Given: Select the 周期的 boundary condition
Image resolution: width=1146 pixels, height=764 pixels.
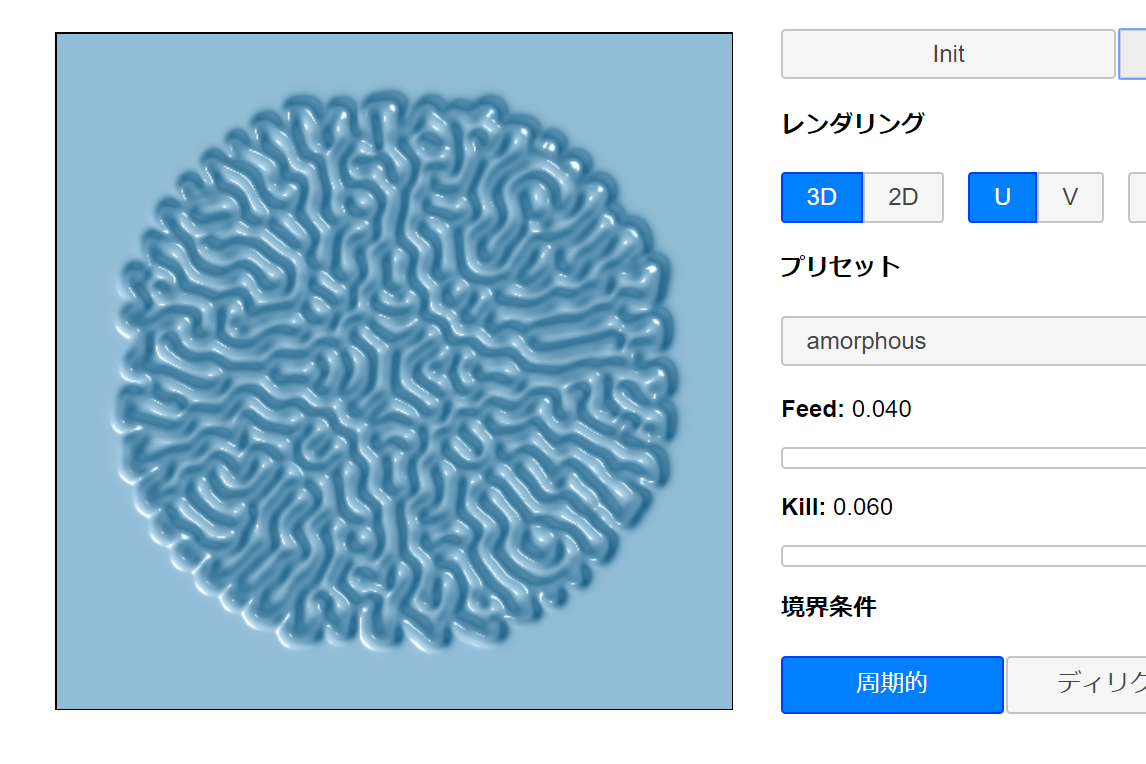Looking at the screenshot, I should tap(891, 684).
